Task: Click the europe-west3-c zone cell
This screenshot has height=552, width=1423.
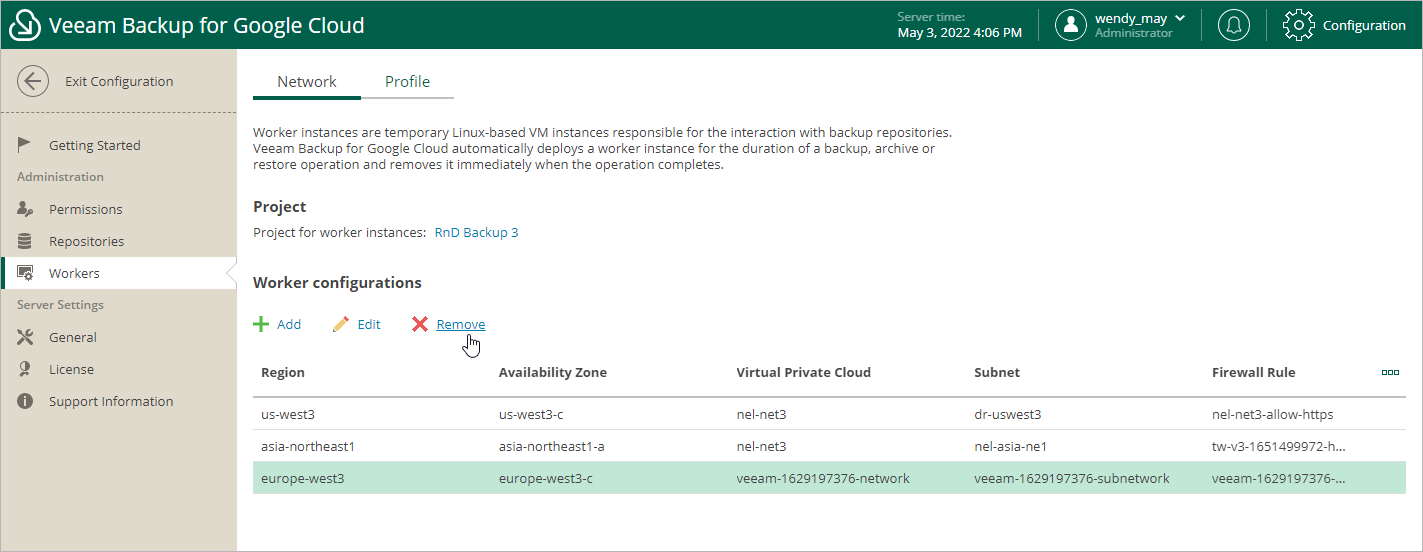Action: click(546, 478)
